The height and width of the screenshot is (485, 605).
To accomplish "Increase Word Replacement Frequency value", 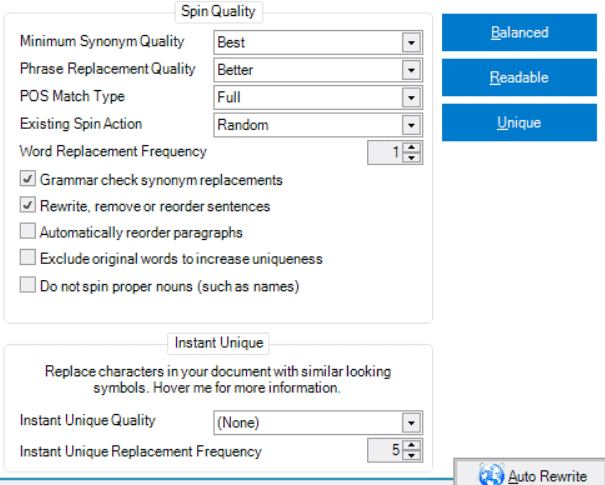I will (x=412, y=147).
